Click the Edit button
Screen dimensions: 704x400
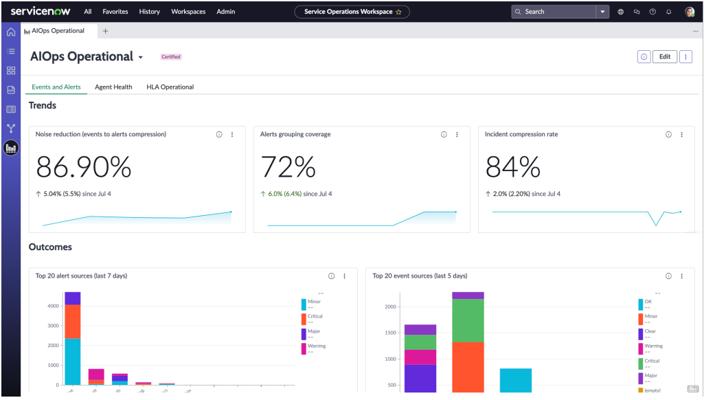[664, 57]
